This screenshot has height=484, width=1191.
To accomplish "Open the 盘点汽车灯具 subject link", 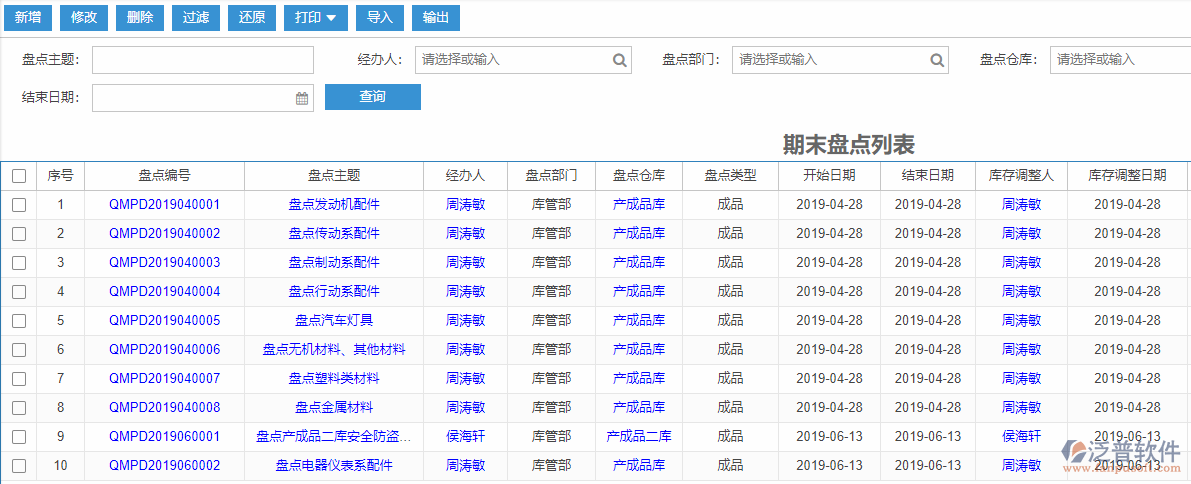I will coord(334,321).
